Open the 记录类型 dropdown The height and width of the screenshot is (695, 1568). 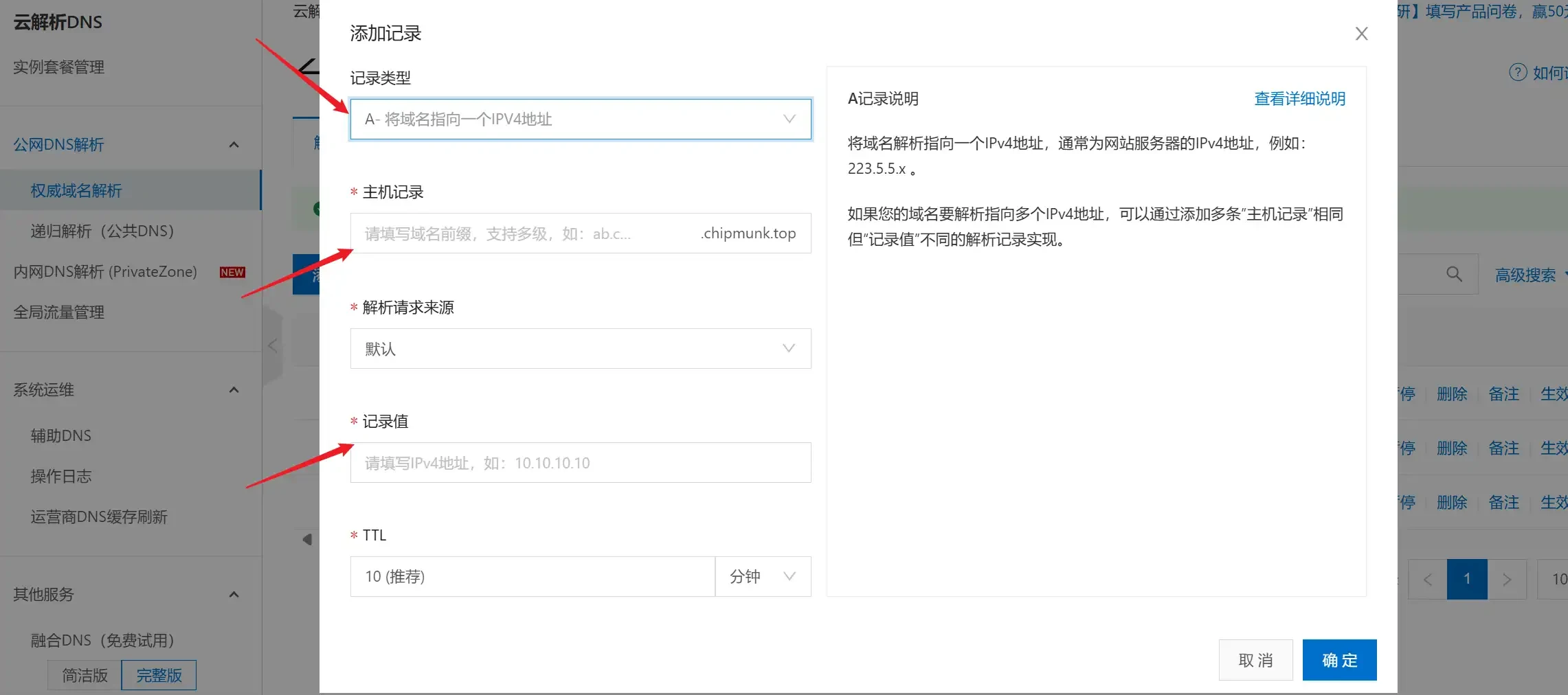580,119
